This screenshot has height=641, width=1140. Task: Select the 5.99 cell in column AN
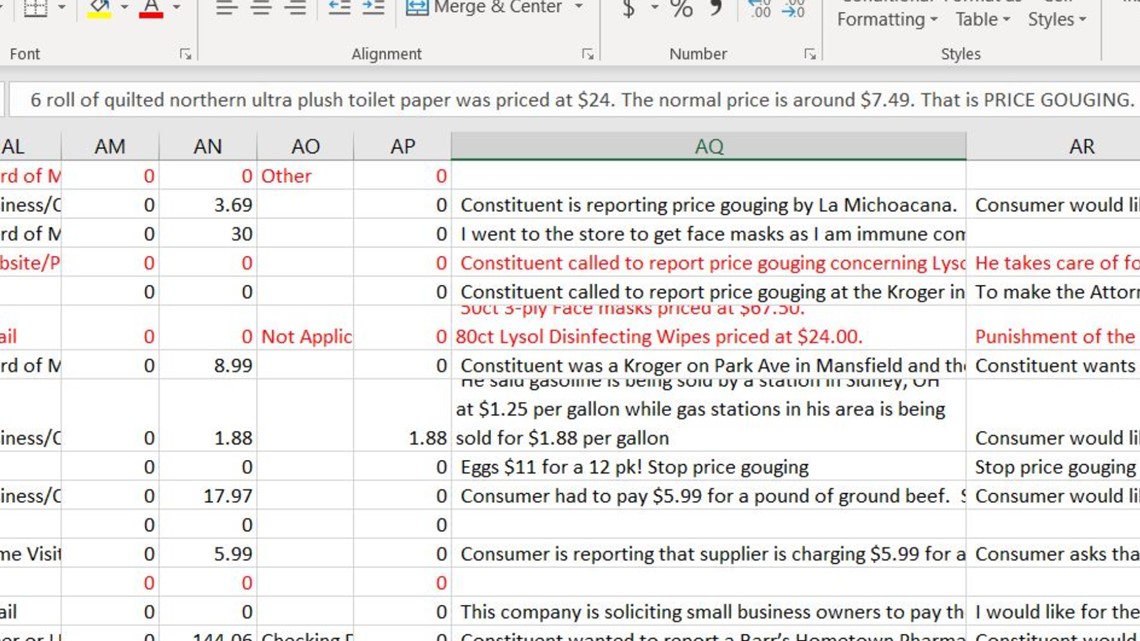pos(208,554)
